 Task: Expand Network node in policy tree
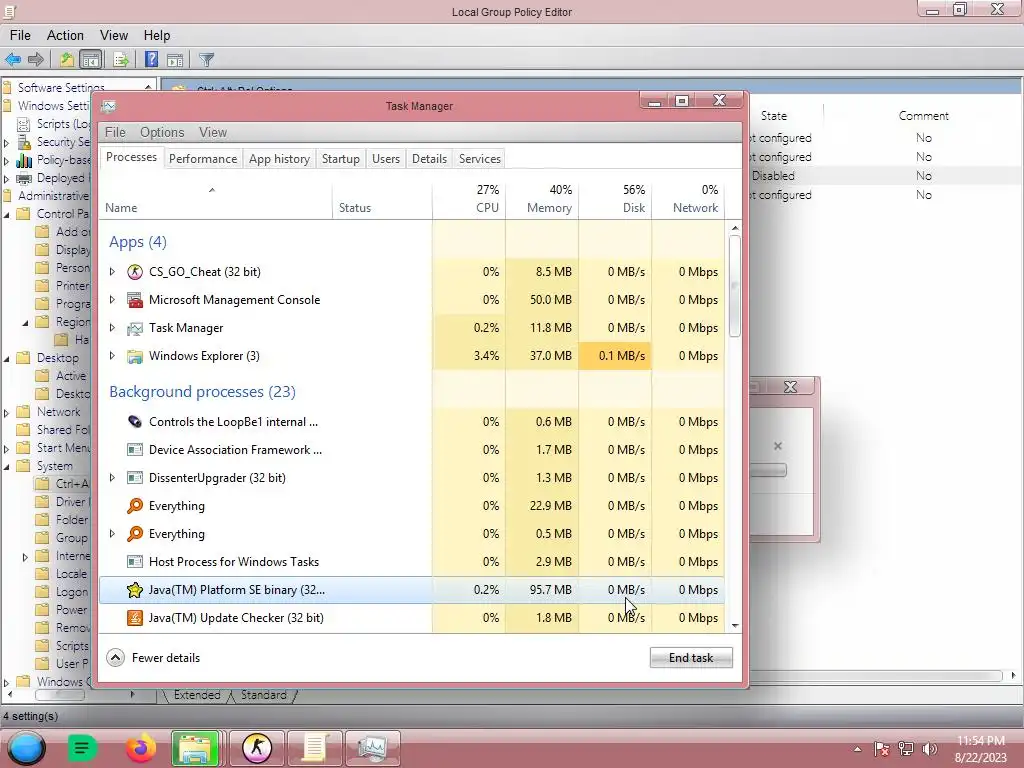7,413
